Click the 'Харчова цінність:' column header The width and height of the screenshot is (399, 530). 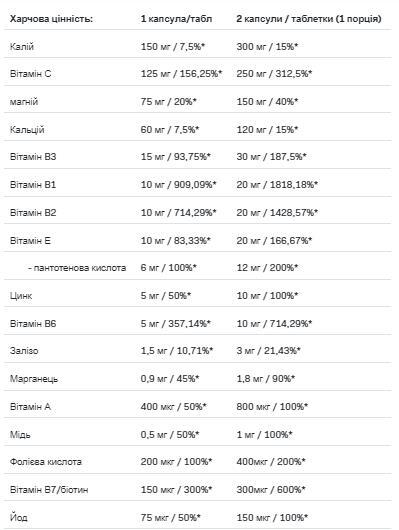point(51,19)
